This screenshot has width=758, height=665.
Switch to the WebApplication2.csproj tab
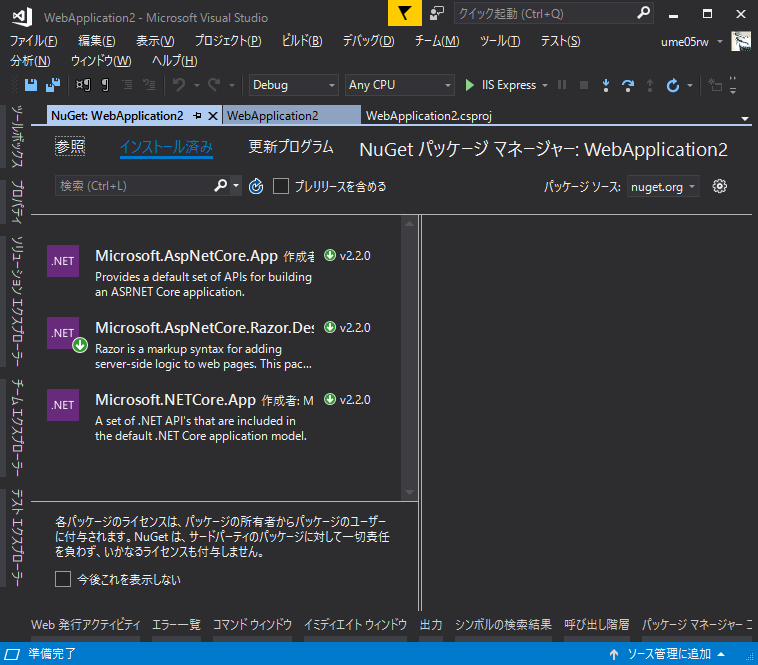tap(429, 116)
